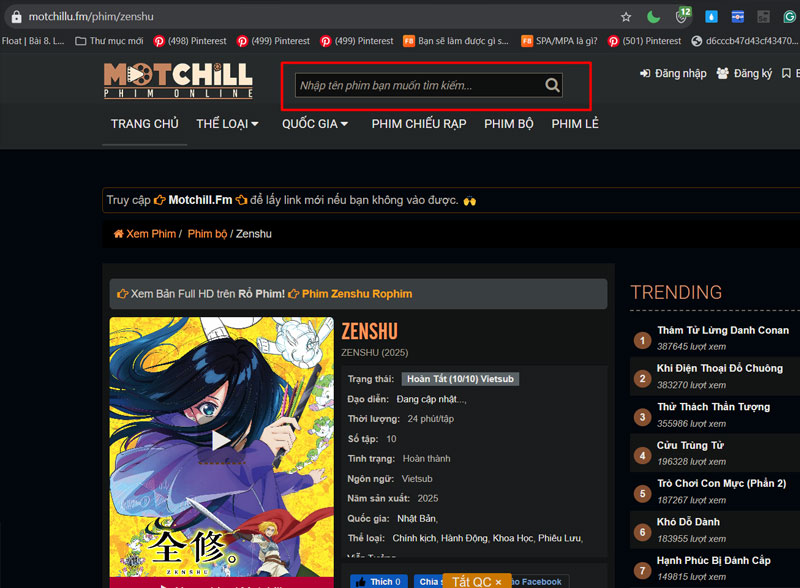Click the Facebook Thích like button
This screenshot has height=588, width=800.
click(x=379, y=581)
